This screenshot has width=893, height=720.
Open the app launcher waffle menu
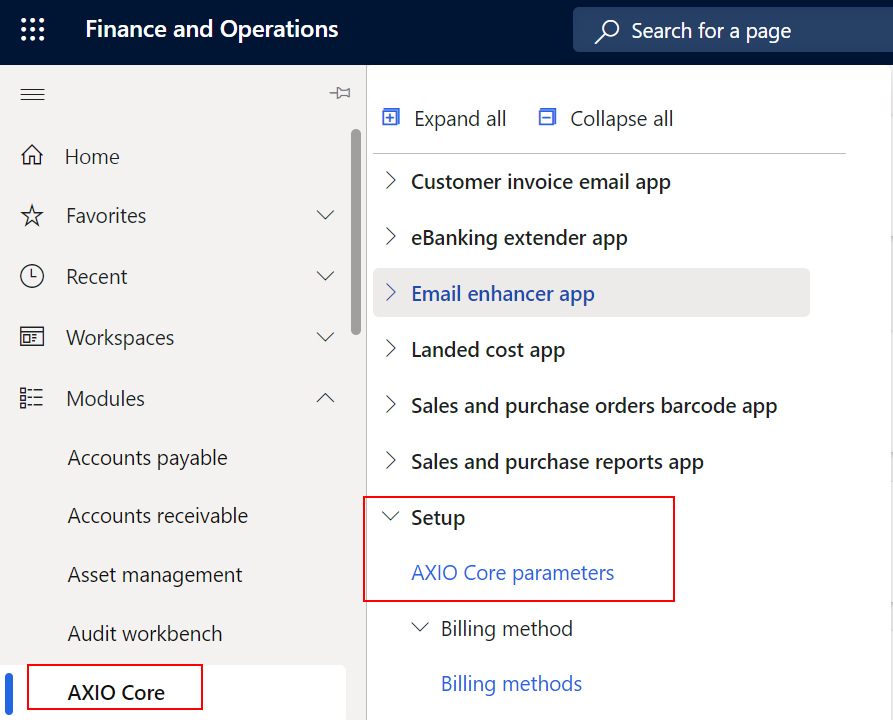click(32, 29)
